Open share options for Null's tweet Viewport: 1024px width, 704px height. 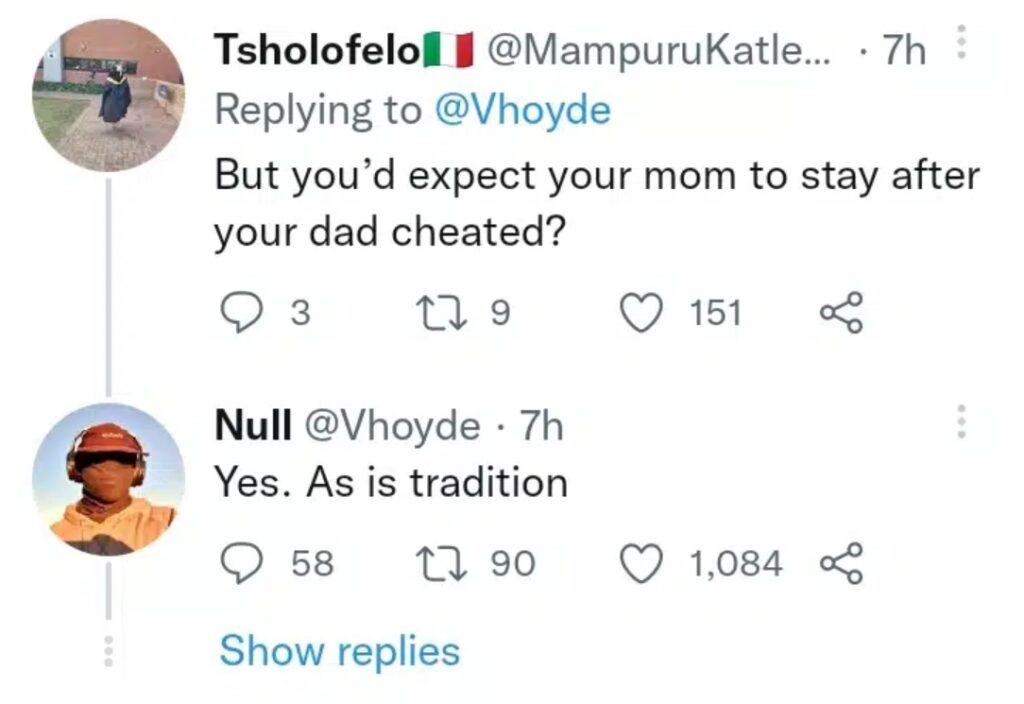pyautogui.click(x=839, y=564)
